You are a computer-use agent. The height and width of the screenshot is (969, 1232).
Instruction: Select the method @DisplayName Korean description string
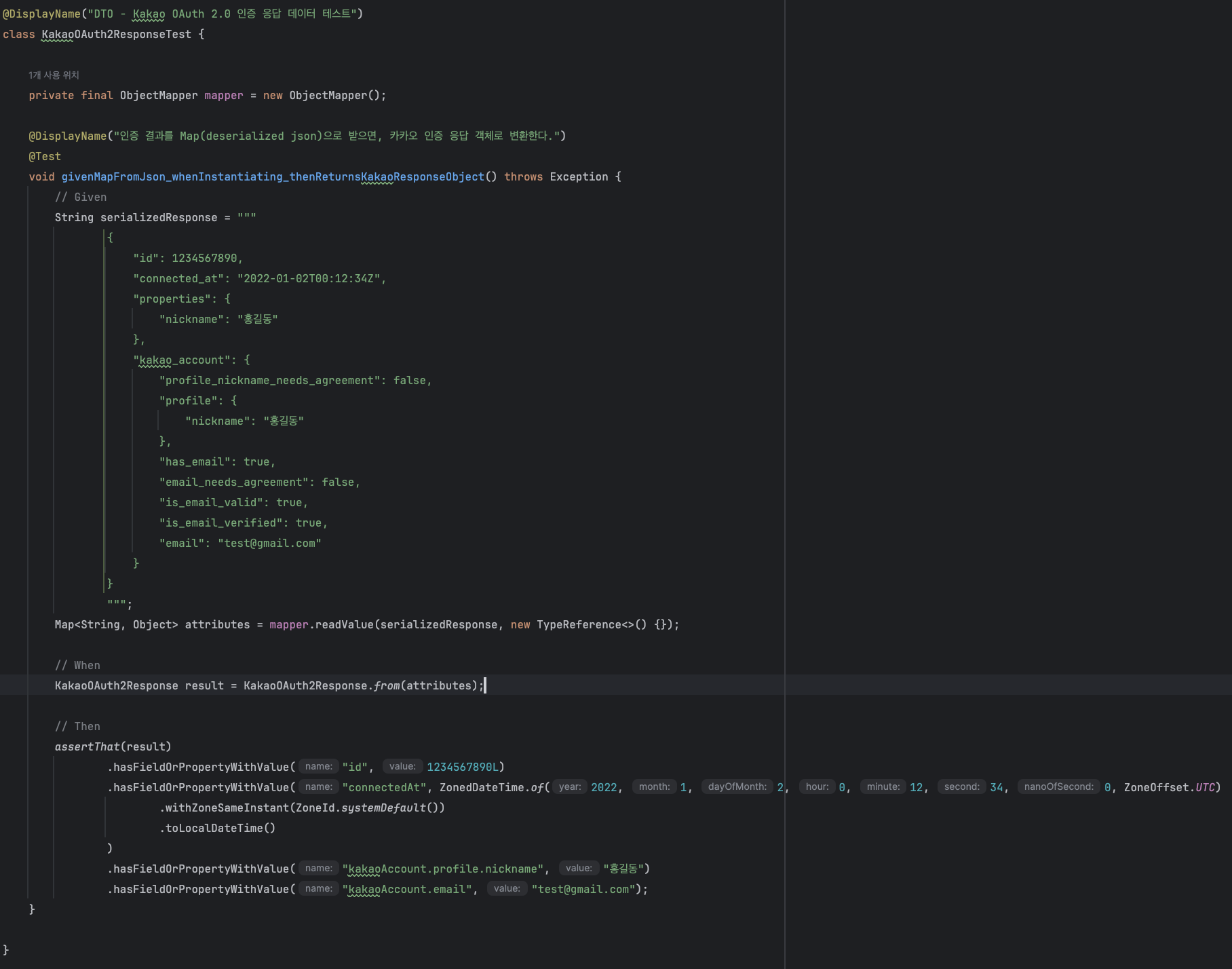click(x=336, y=136)
